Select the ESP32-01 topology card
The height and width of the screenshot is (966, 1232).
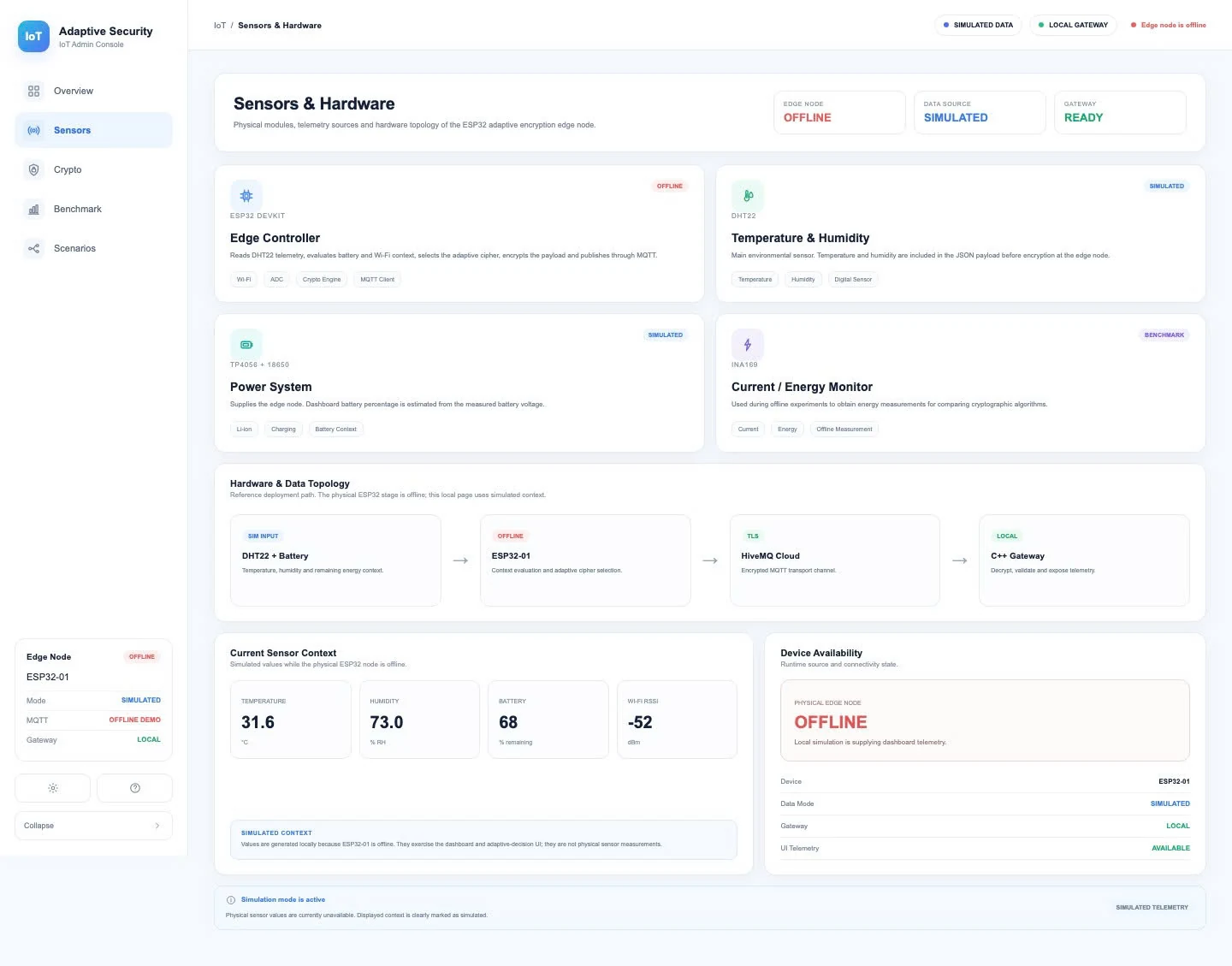click(585, 560)
